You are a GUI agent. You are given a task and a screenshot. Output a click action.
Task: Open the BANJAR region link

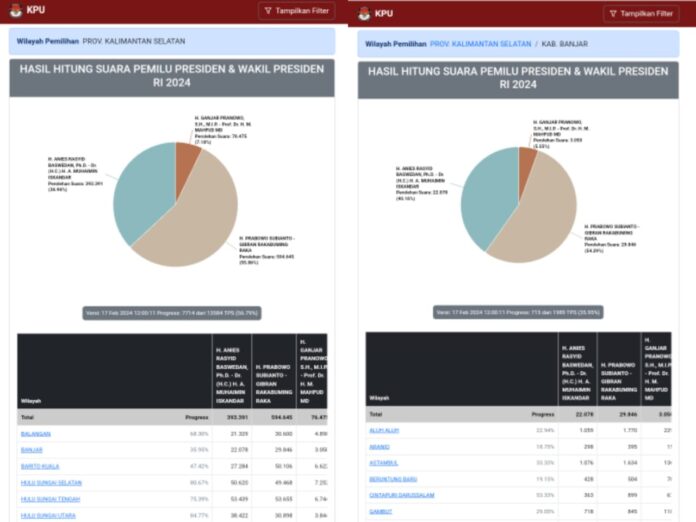pos(32,449)
